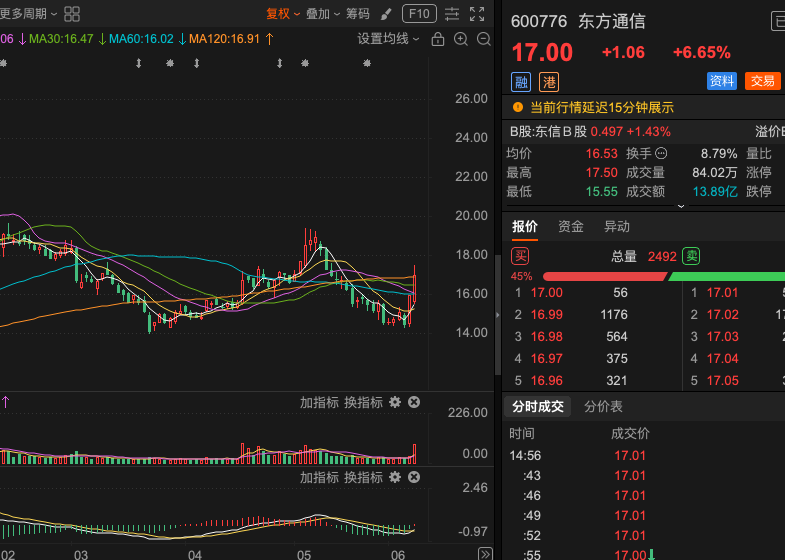Open volume indicator settings gear
Screen dimensions: 785x560
[395, 402]
